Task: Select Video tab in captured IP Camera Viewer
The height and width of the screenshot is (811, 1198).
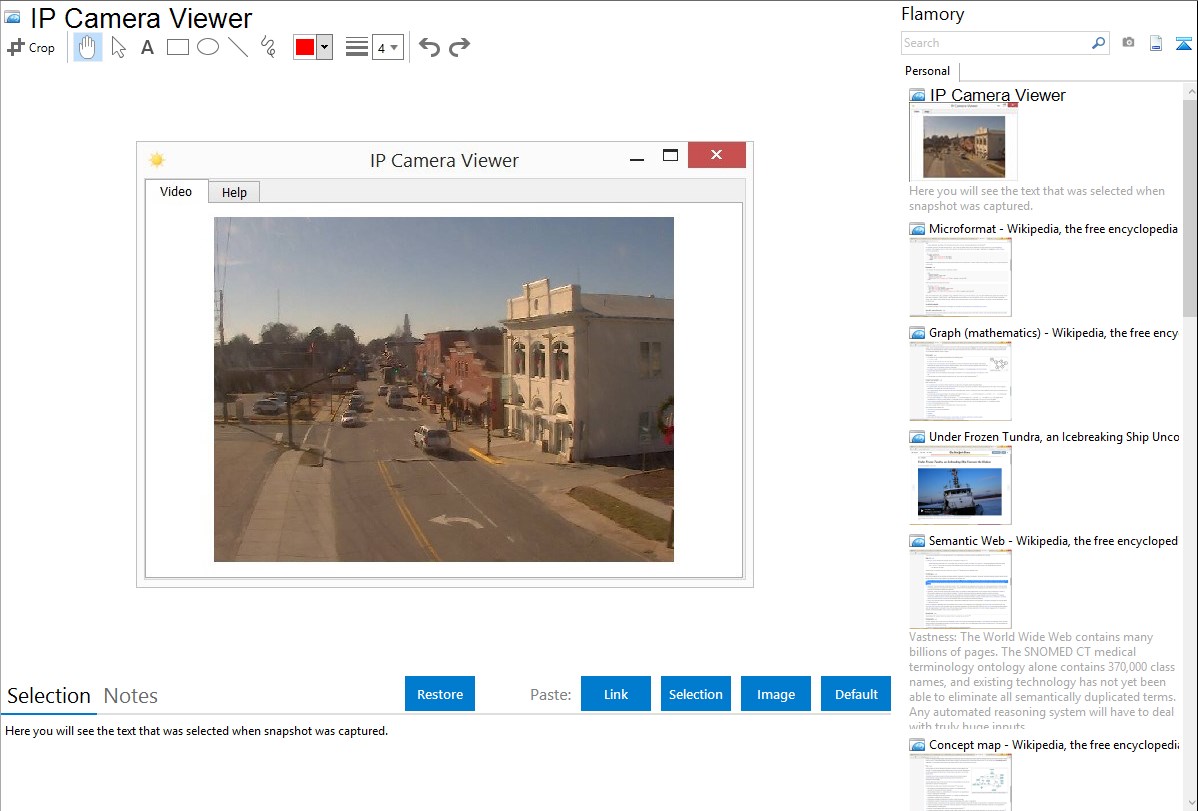Action: point(176,192)
